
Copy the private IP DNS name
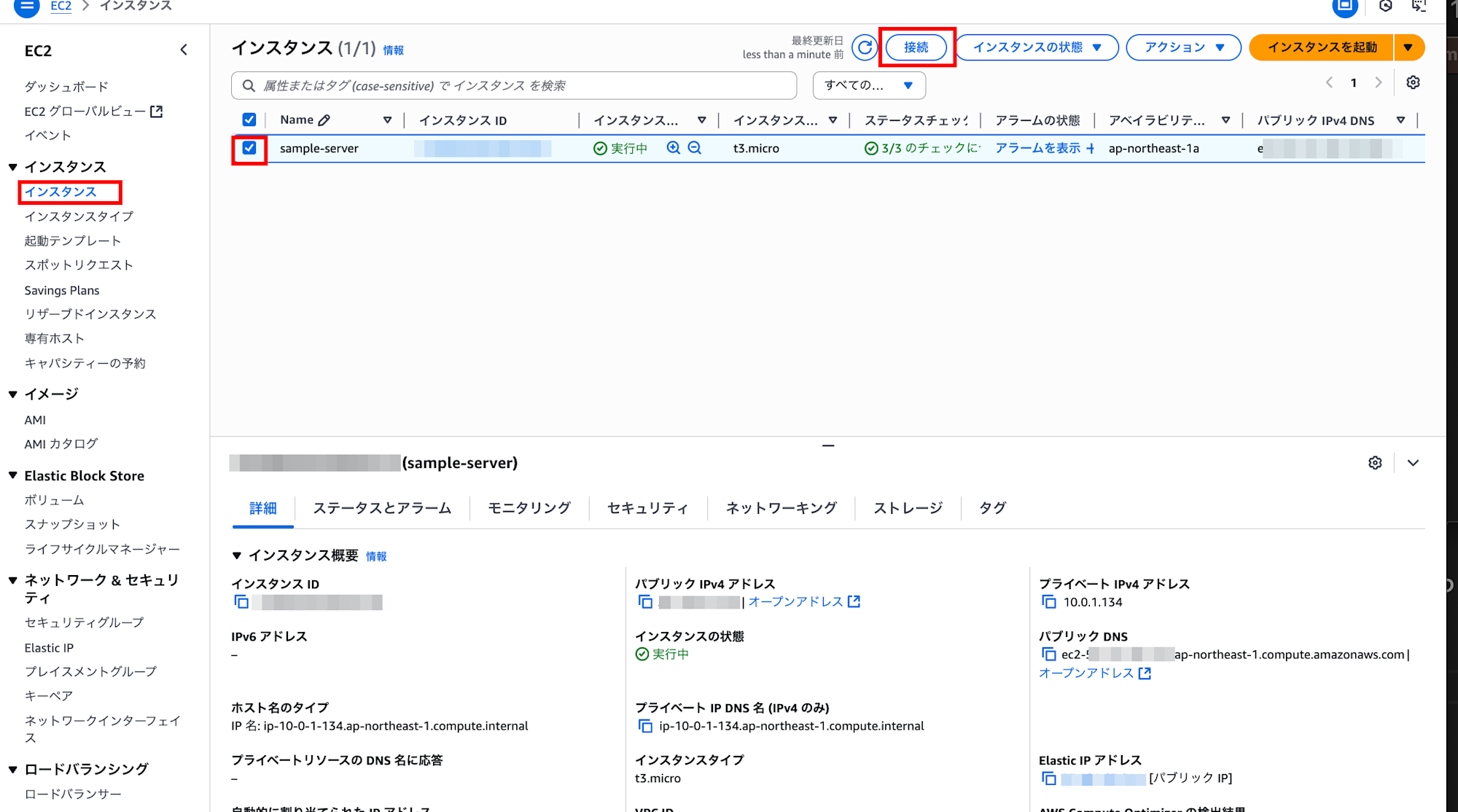[645, 726]
